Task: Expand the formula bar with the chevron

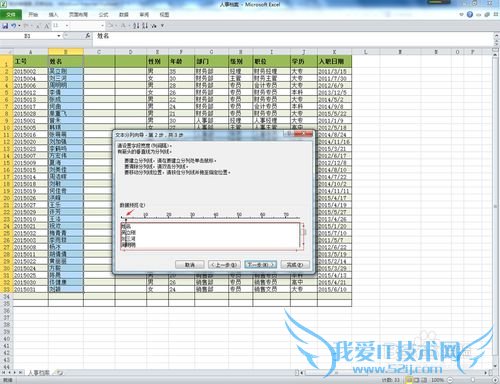Action: pyautogui.click(x=496, y=36)
